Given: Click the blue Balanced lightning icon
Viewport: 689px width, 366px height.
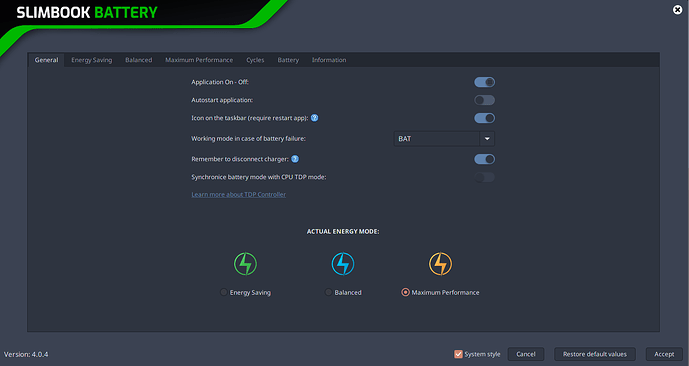Looking at the screenshot, I should pyautogui.click(x=343, y=264).
